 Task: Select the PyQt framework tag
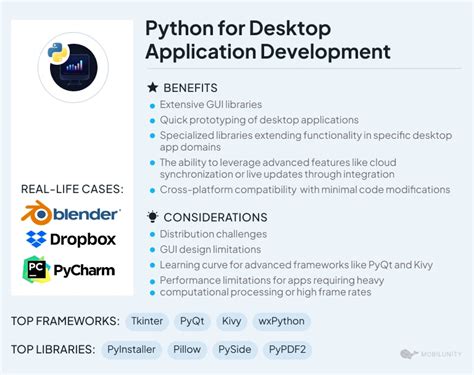(x=192, y=321)
